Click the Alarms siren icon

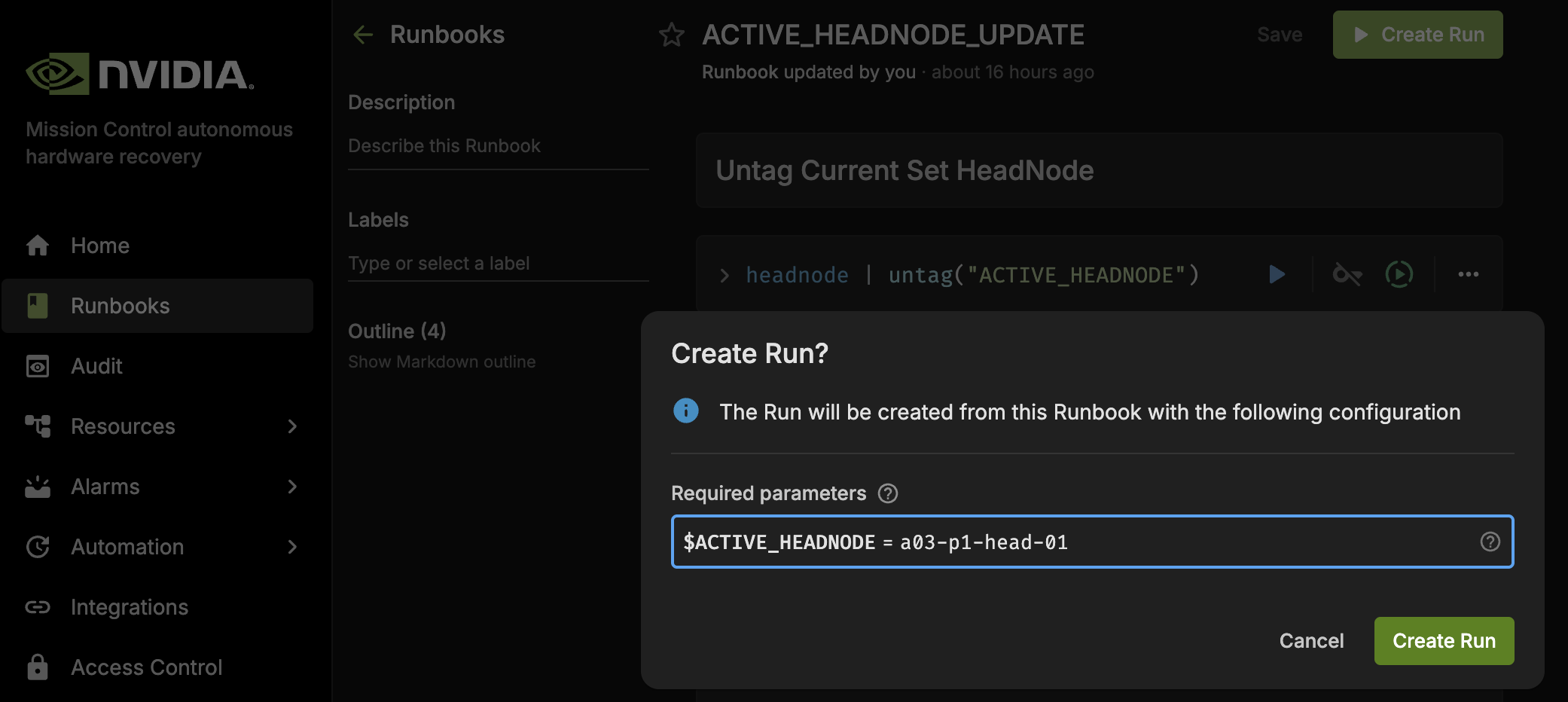38,487
